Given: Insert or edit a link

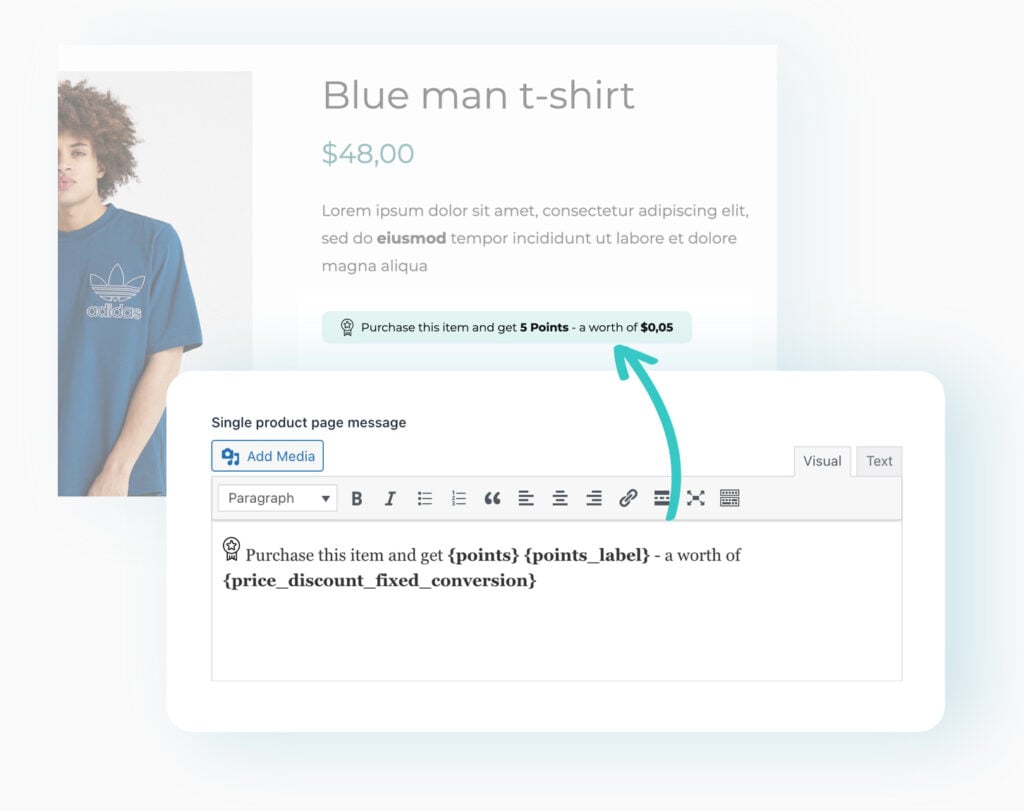Looking at the screenshot, I should point(628,498).
